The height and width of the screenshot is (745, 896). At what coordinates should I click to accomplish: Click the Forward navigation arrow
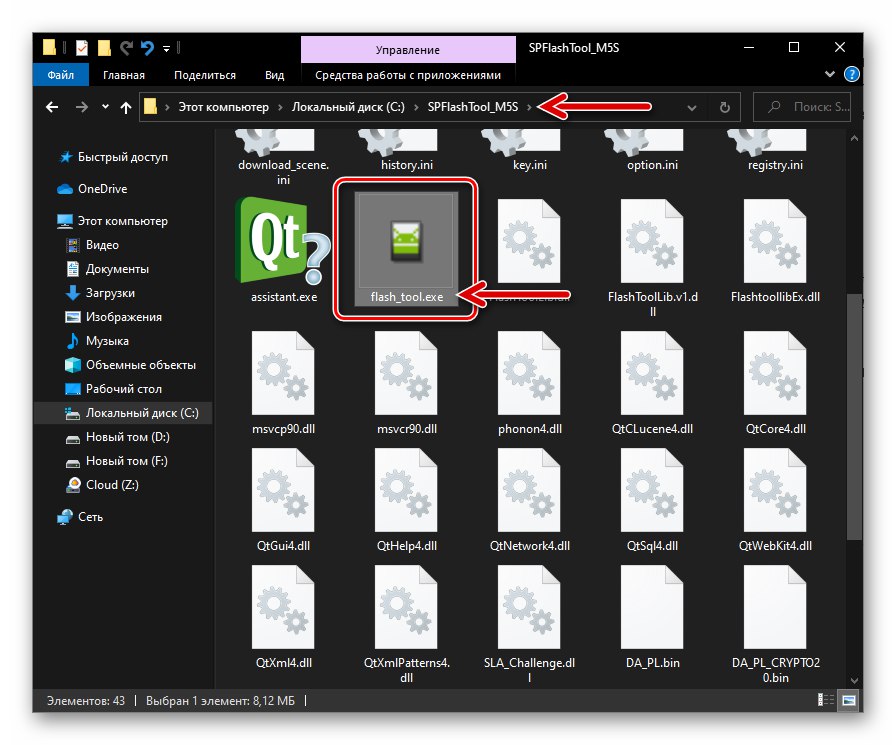coord(82,107)
